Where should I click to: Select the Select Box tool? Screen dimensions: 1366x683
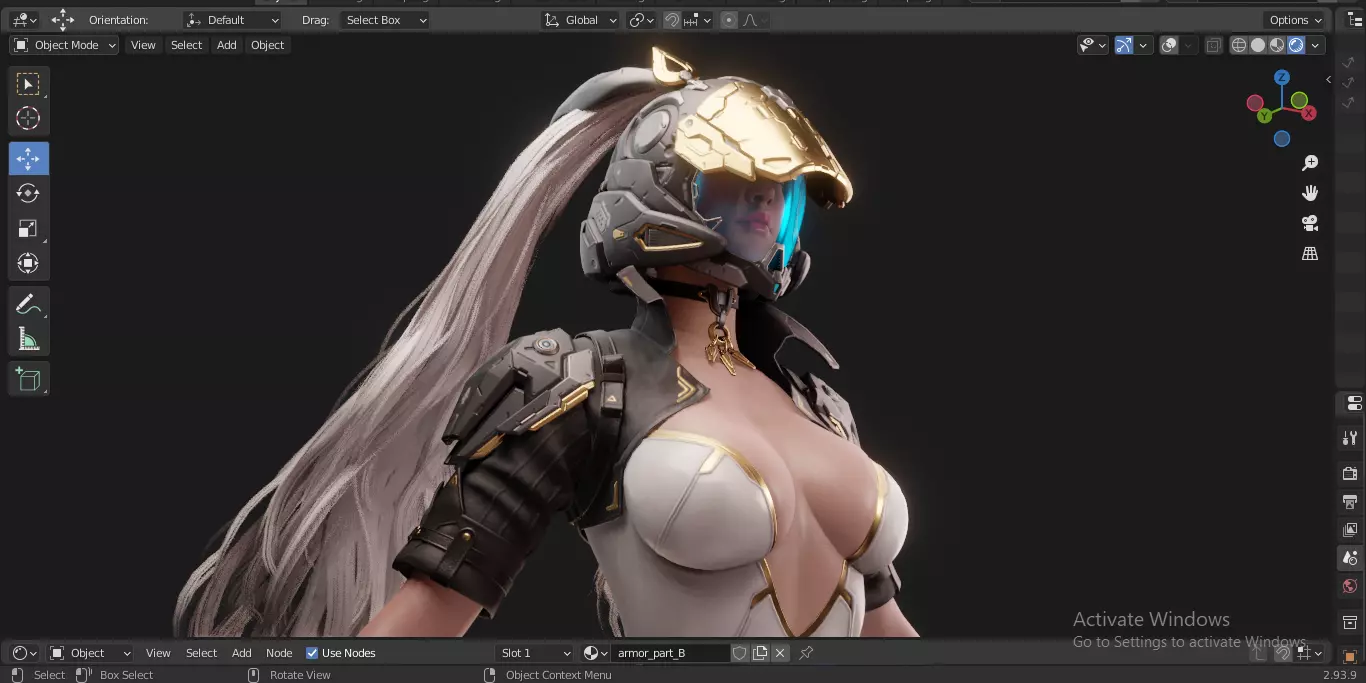[x=28, y=84]
